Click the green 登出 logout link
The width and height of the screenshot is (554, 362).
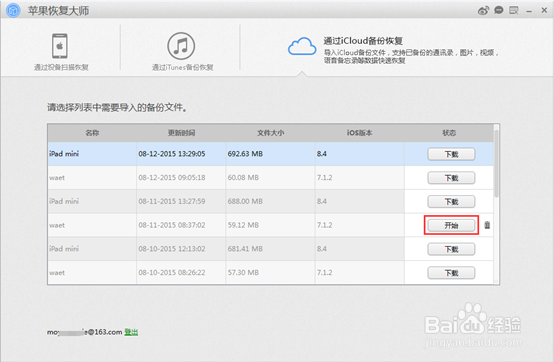(131, 332)
